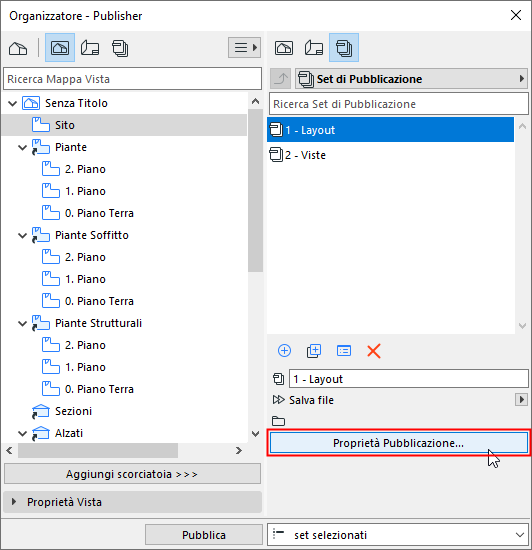Select the 2 - Viste publisher set
This screenshot has width=532, height=550.
[x=390, y=155]
